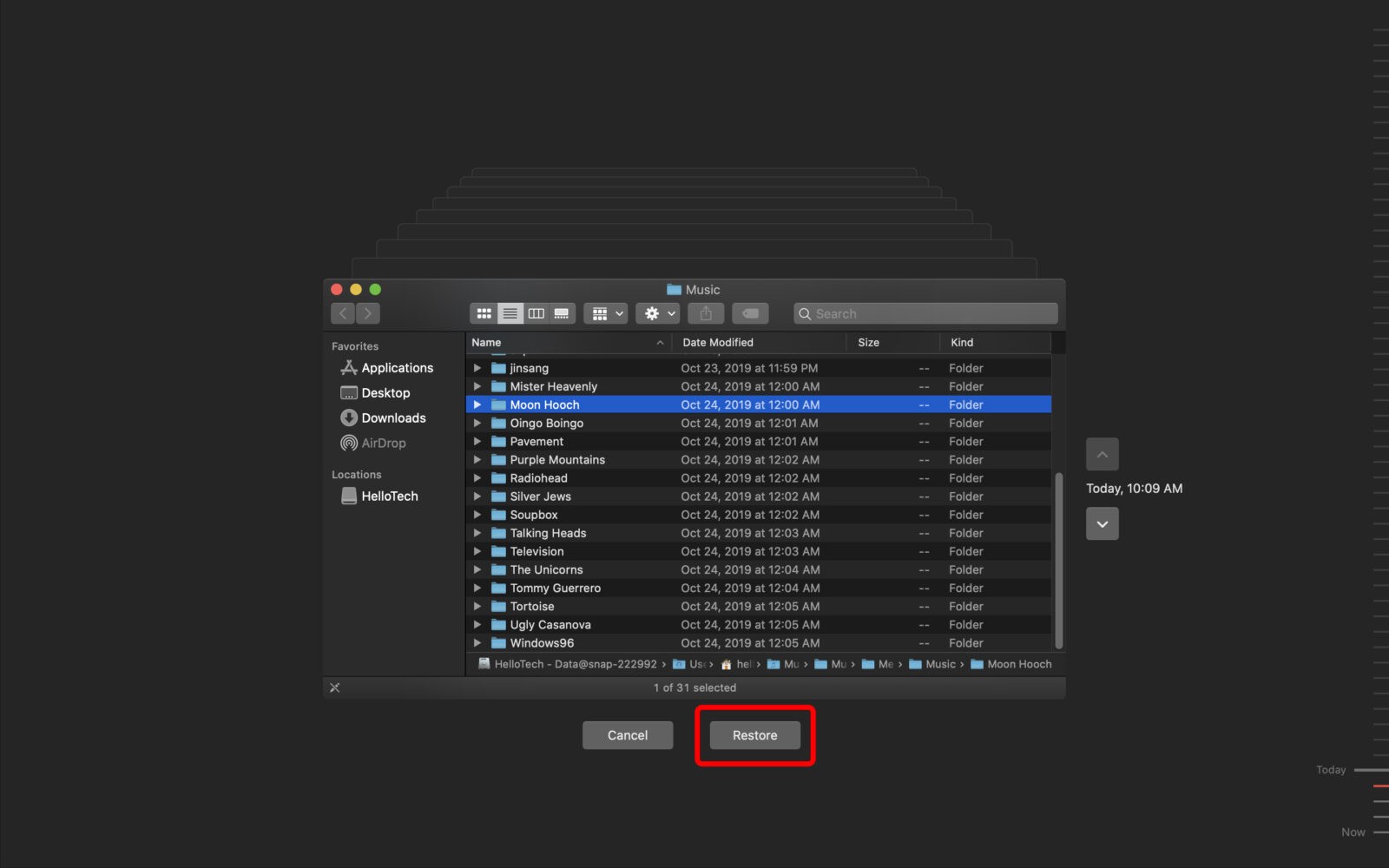The height and width of the screenshot is (868, 1389).
Task: Switch to gallery view
Action: click(562, 313)
